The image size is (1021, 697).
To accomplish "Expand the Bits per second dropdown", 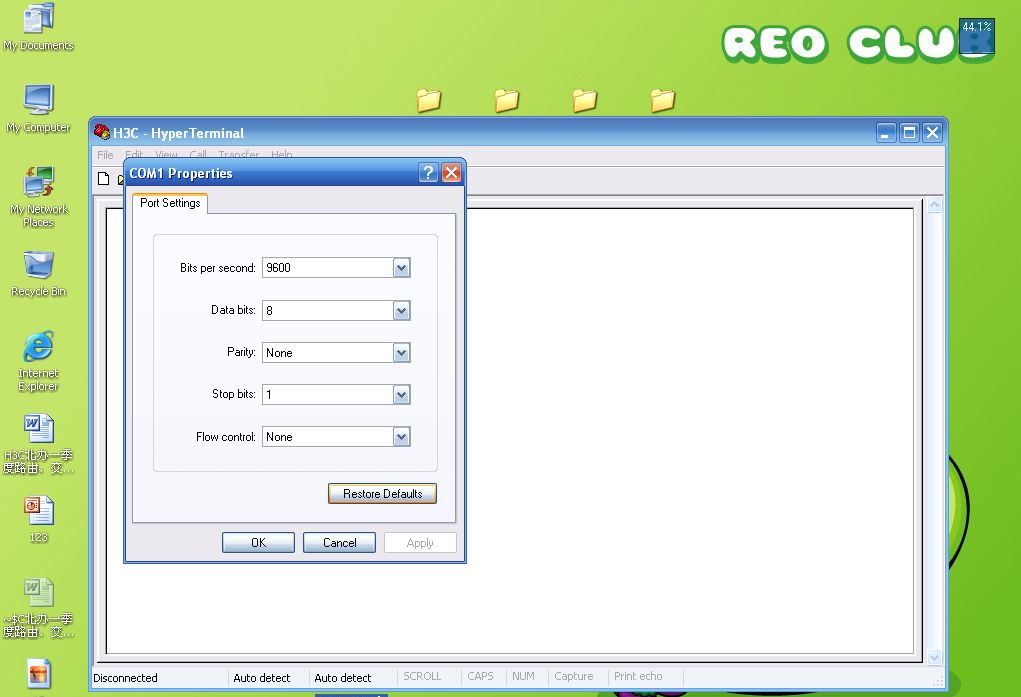I will coord(402,268).
